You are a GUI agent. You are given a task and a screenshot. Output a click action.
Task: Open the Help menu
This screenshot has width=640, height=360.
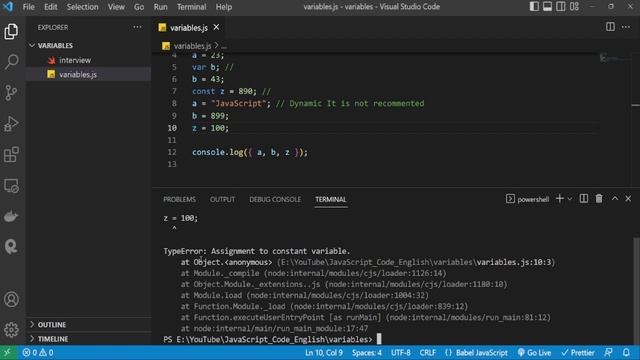[x=224, y=7]
